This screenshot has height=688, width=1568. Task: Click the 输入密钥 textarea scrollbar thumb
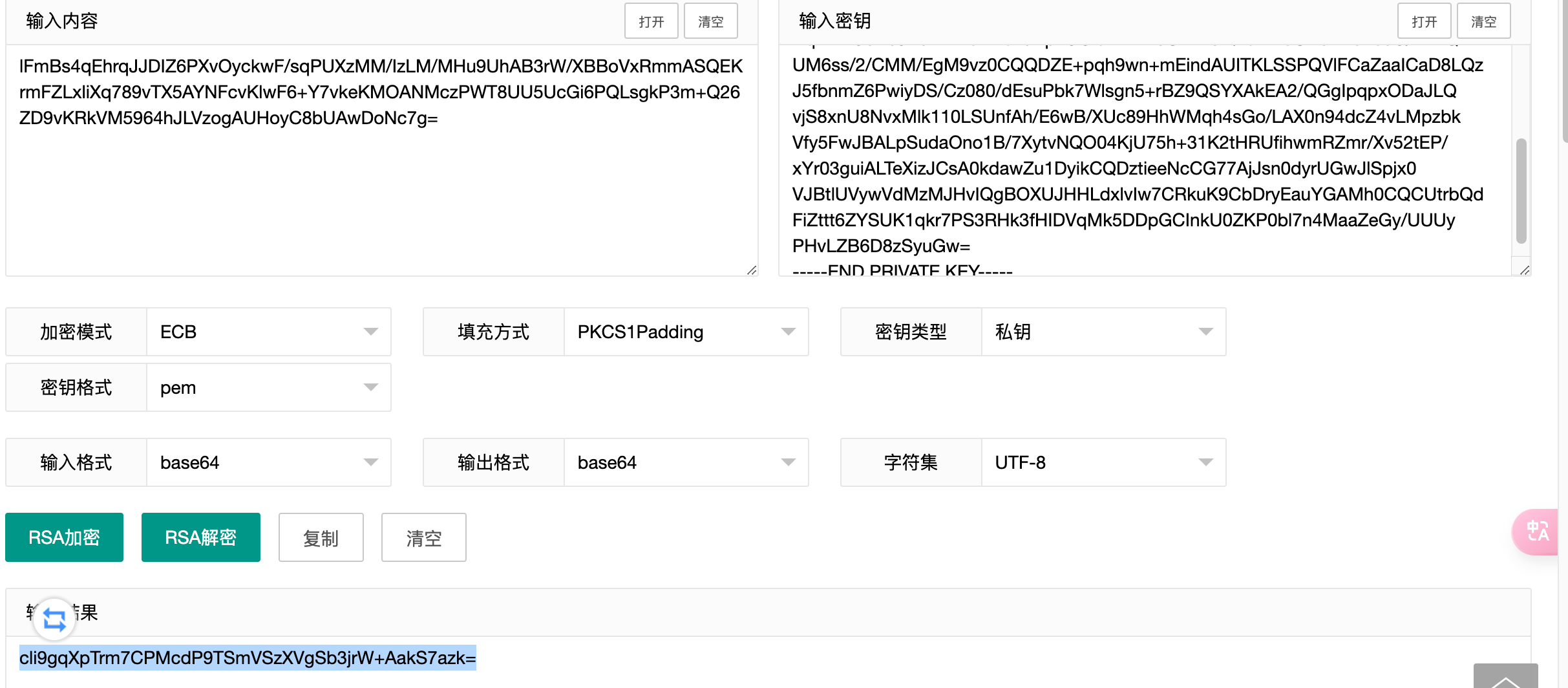click(1521, 191)
